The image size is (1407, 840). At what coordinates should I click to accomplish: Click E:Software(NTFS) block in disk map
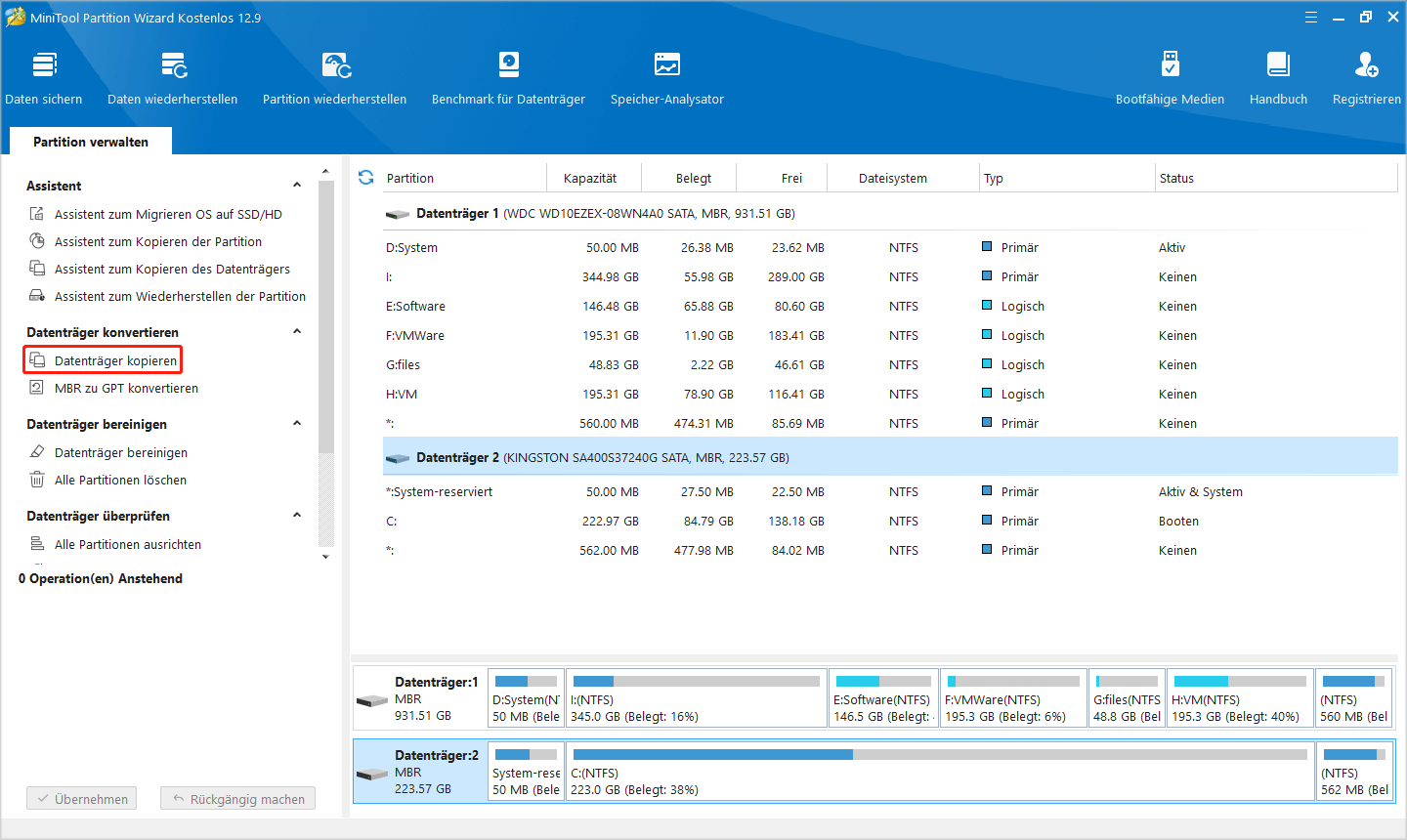[x=883, y=697]
